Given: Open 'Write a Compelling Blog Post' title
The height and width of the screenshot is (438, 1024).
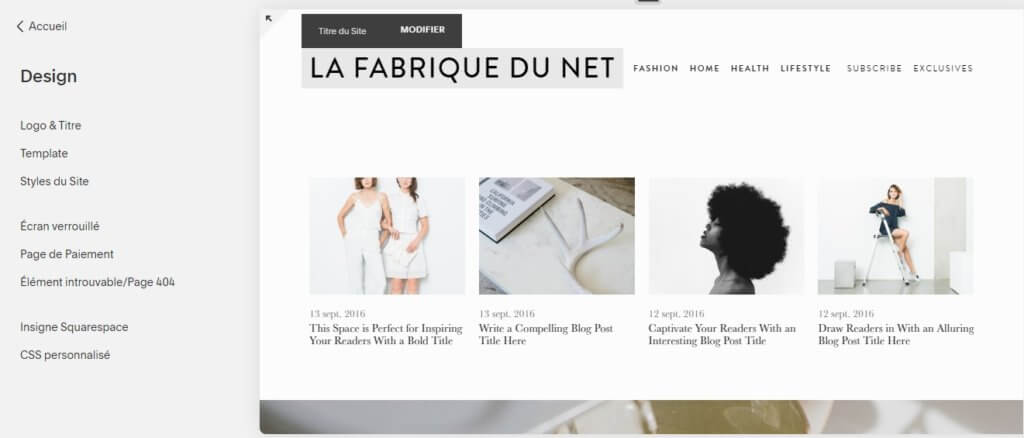Looking at the screenshot, I should click(x=546, y=334).
